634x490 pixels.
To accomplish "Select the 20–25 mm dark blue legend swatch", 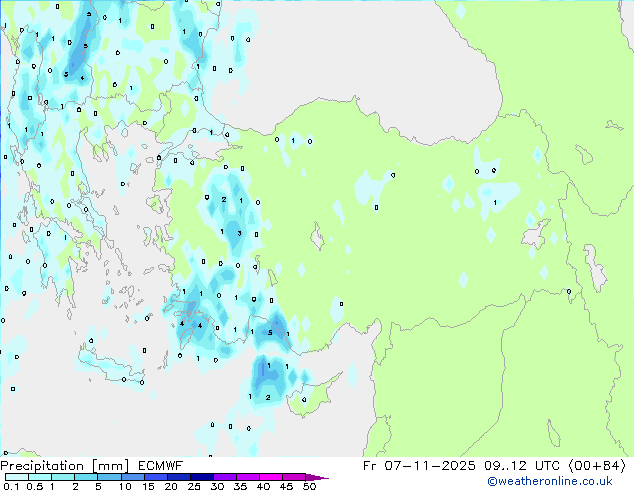I will pos(179,477).
